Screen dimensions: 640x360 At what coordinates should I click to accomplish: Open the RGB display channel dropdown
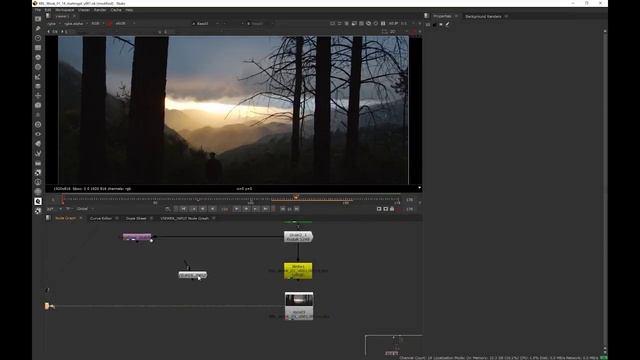(97, 23)
